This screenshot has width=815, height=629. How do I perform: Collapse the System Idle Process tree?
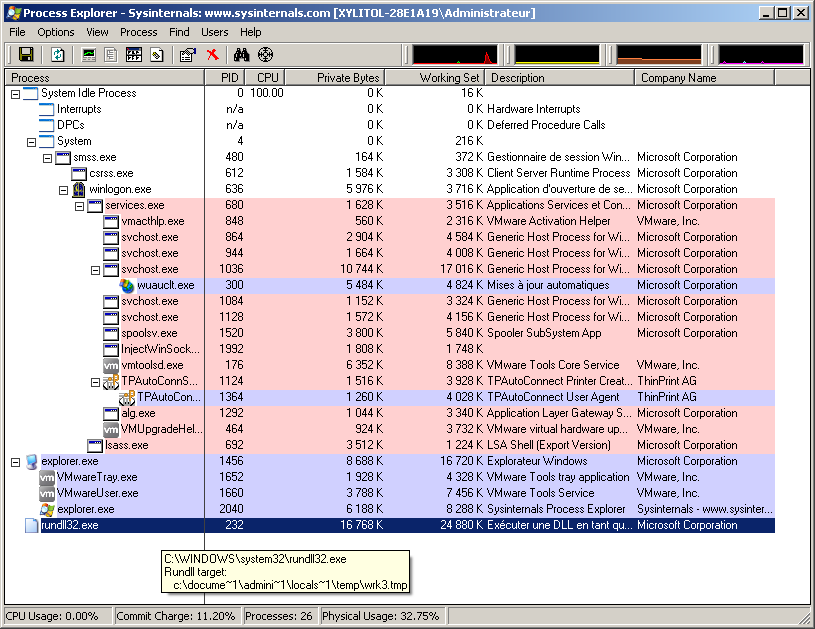coord(16,94)
